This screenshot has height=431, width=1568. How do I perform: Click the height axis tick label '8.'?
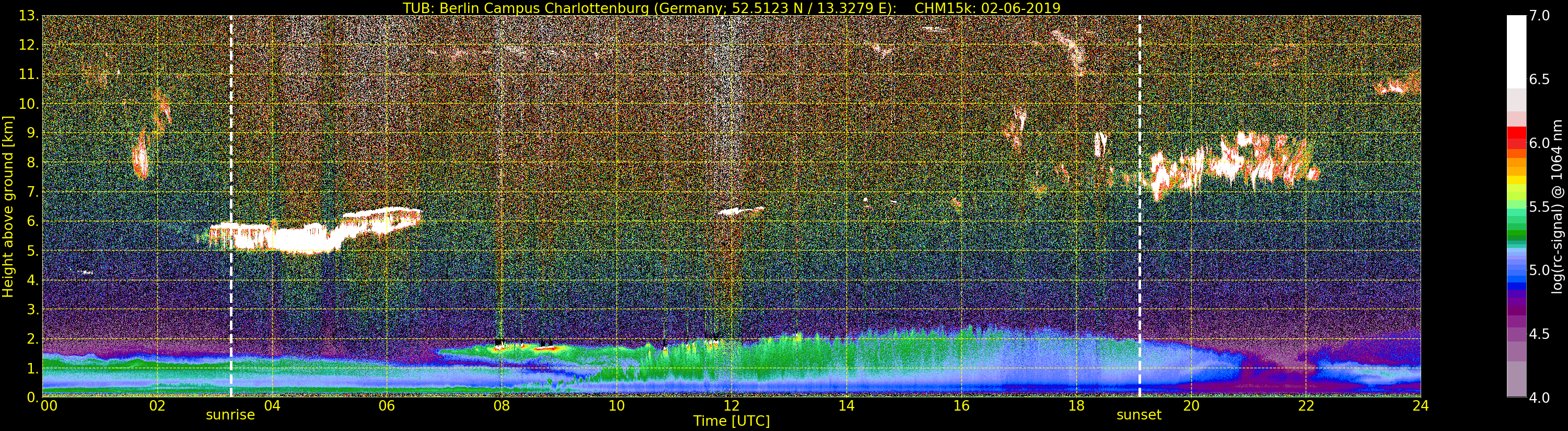[x=32, y=163]
